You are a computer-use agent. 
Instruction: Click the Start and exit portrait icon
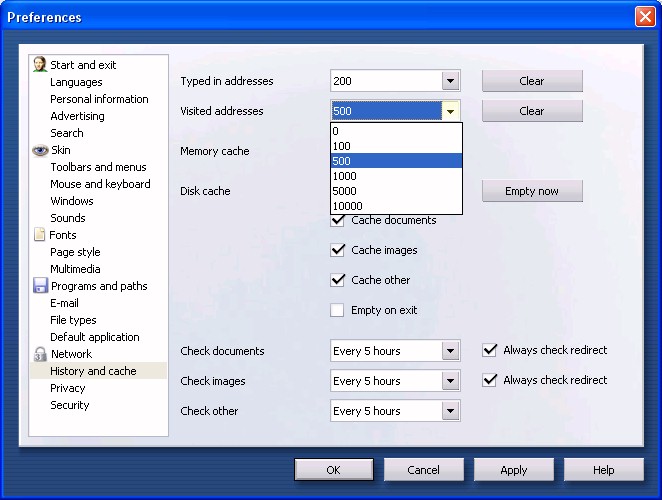pos(40,65)
